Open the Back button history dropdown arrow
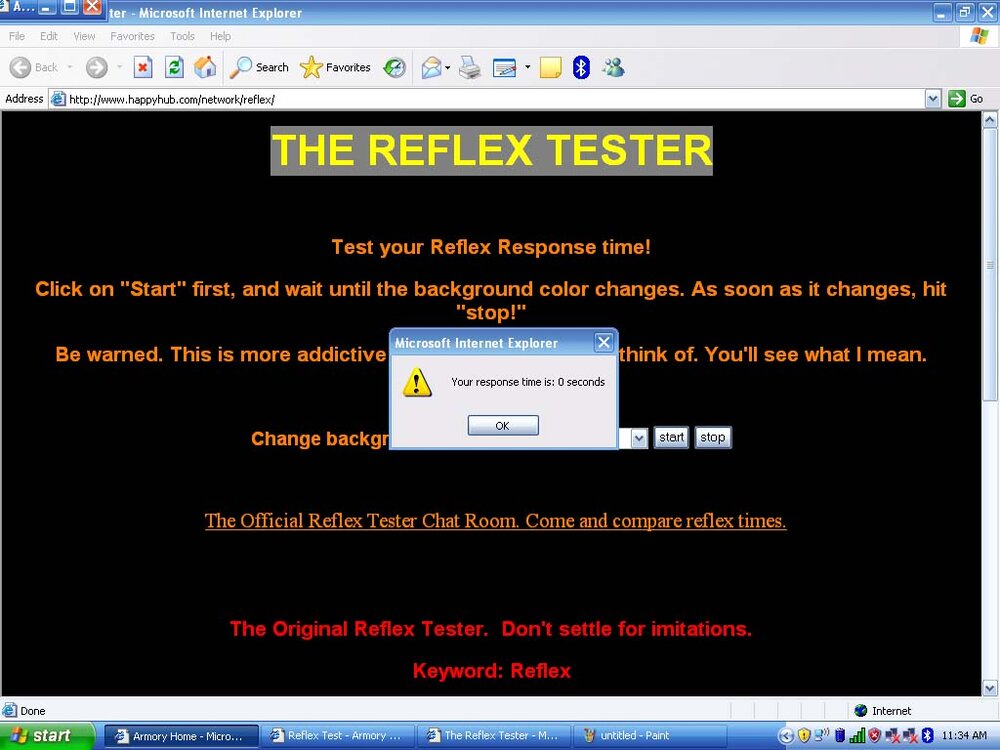This screenshot has width=1000, height=750. tap(70, 67)
